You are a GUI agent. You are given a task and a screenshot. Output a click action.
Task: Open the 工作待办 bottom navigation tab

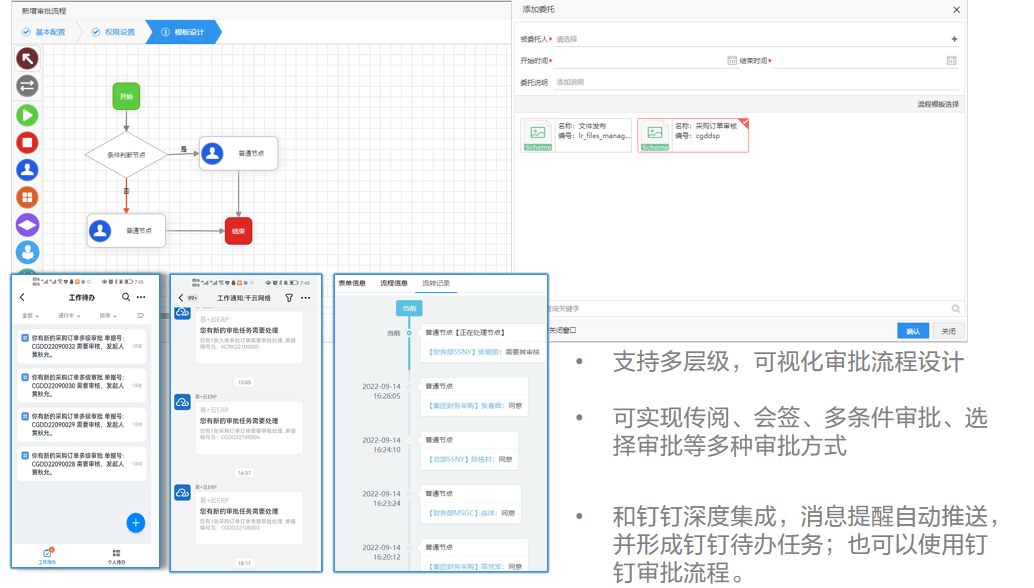pyautogui.click(x=47, y=556)
